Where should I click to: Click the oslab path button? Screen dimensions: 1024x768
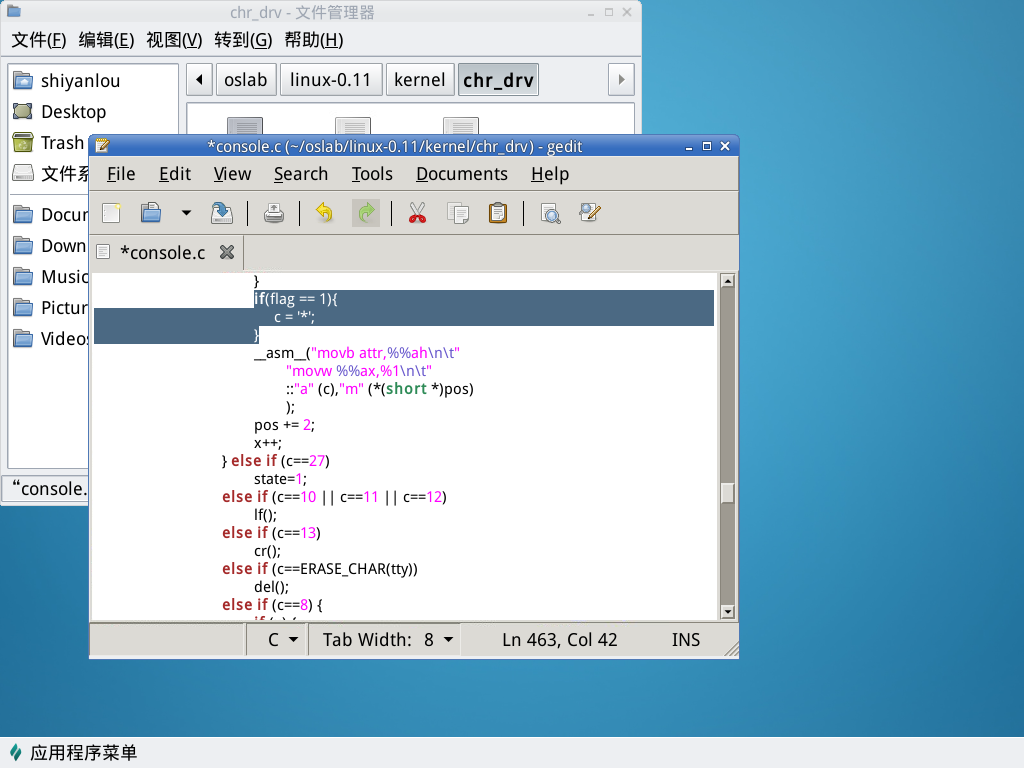point(245,80)
